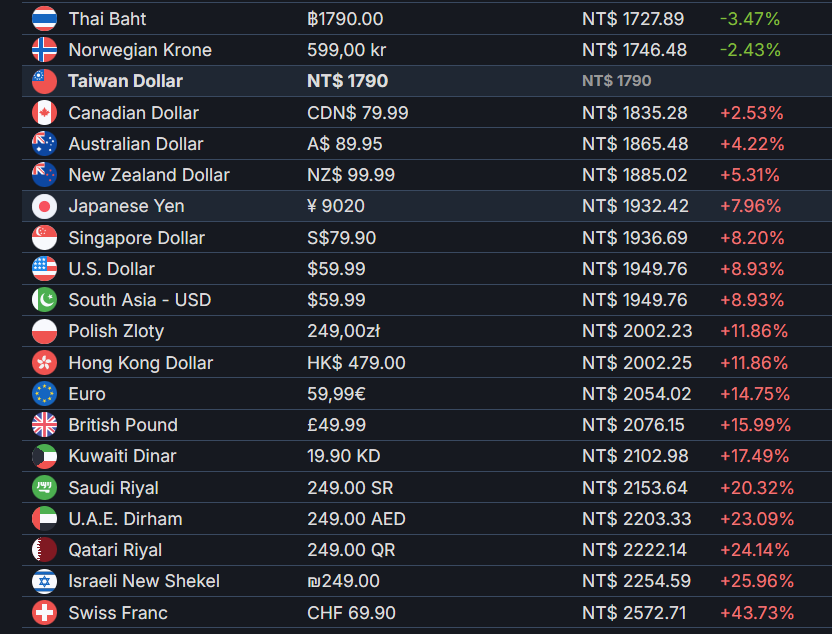Viewport: 832px width, 634px height.
Task: Select the Hong Kong Dollar currency name
Action: (141, 363)
